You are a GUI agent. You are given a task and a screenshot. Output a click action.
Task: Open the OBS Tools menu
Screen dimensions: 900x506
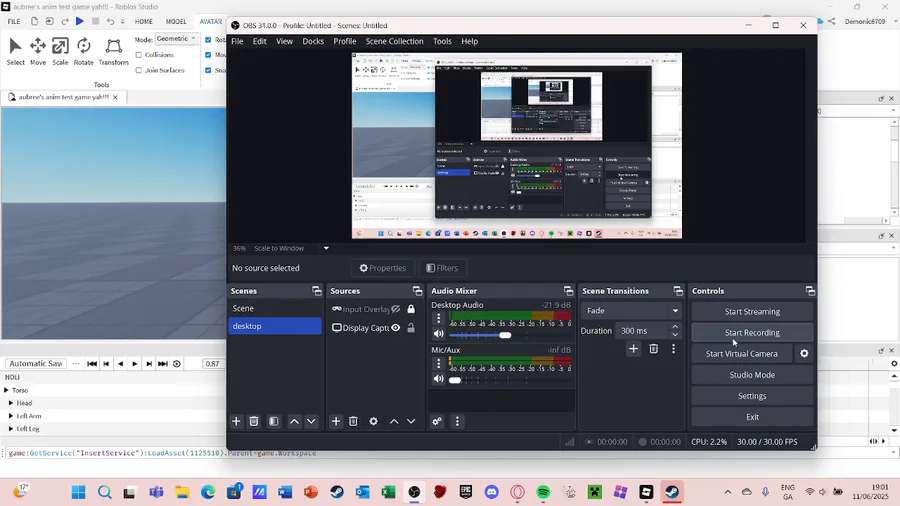[x=442, y=41]
